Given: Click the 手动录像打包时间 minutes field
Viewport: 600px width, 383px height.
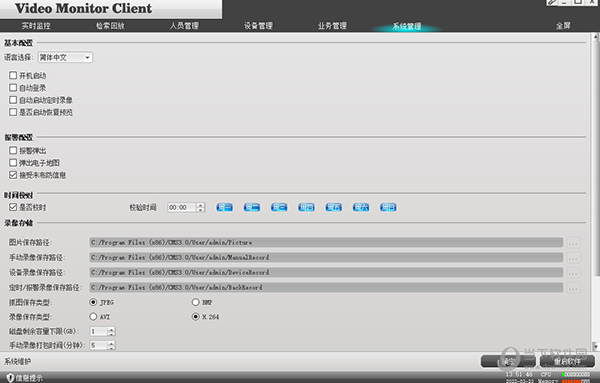Looking at the screenshot, I should (x=98, y=346).
